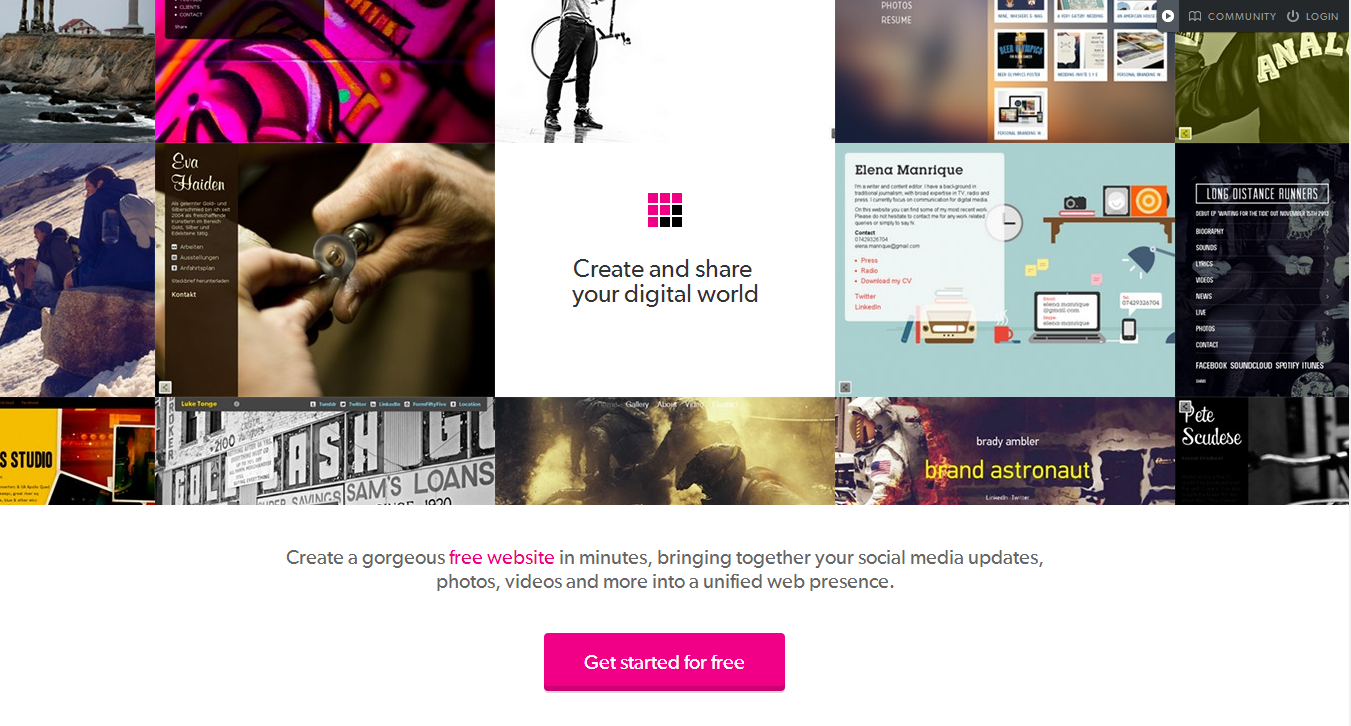Click the Get started for free button

tap(664, 662)
